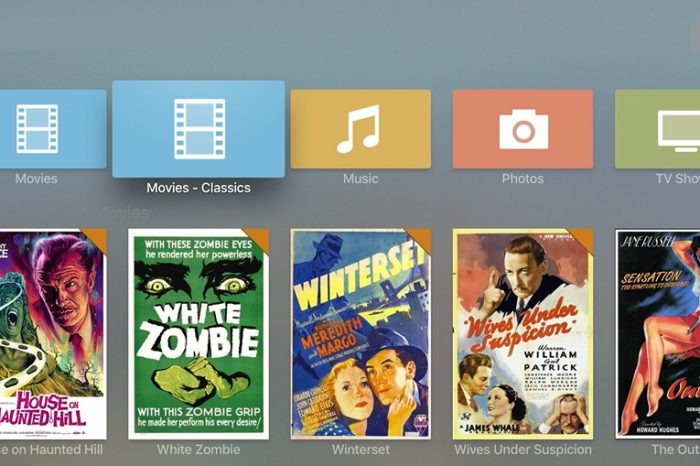Open the Music library tile
The image size is (700, 466).
(361, 129)
